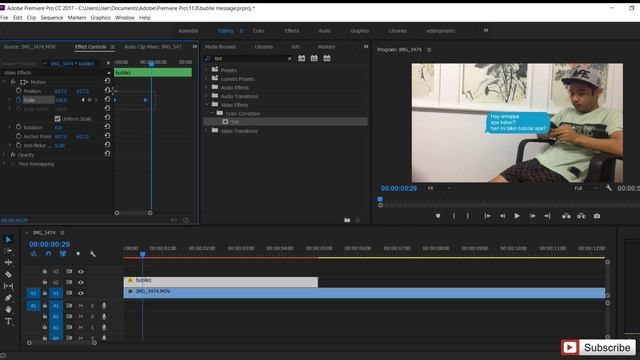Select the Ripple Edit tool

(x=8, y=262)
